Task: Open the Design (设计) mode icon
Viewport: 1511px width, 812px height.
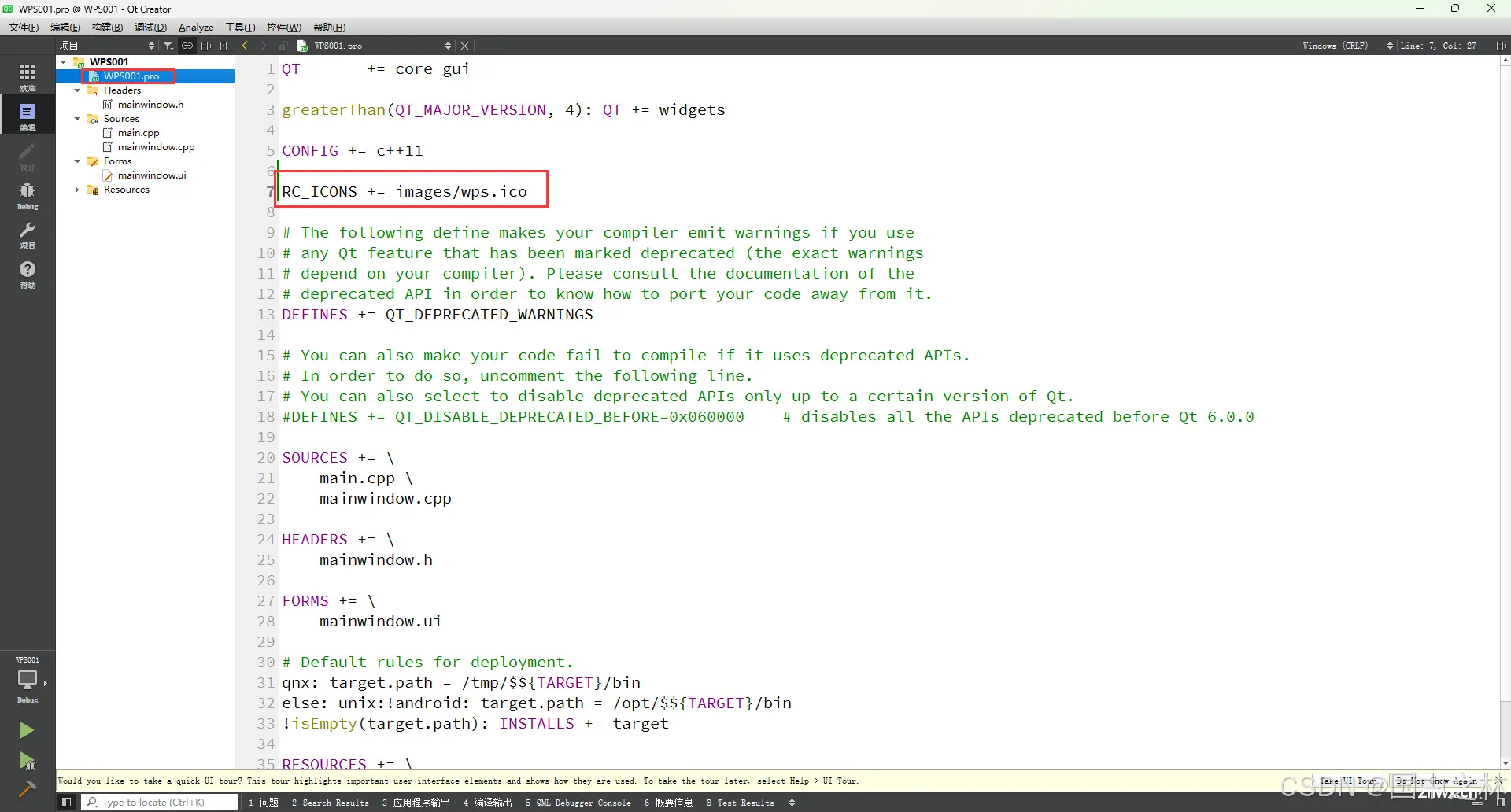Action: point(28,155)
